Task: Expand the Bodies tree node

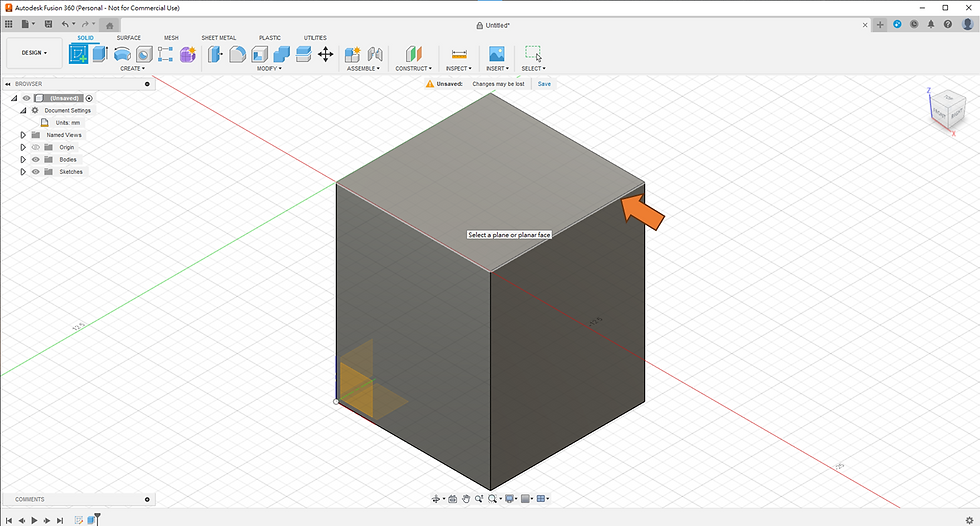Action: tap(23, 159)
